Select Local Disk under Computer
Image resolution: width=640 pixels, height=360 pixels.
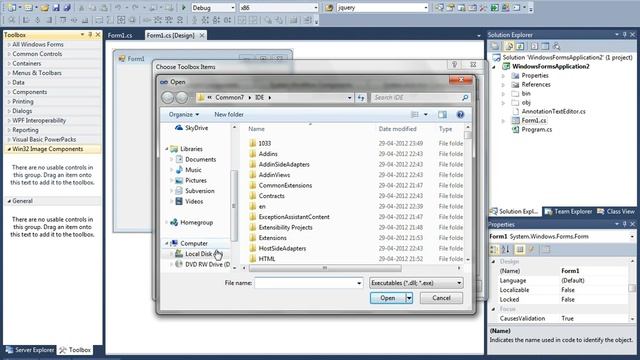199,254
